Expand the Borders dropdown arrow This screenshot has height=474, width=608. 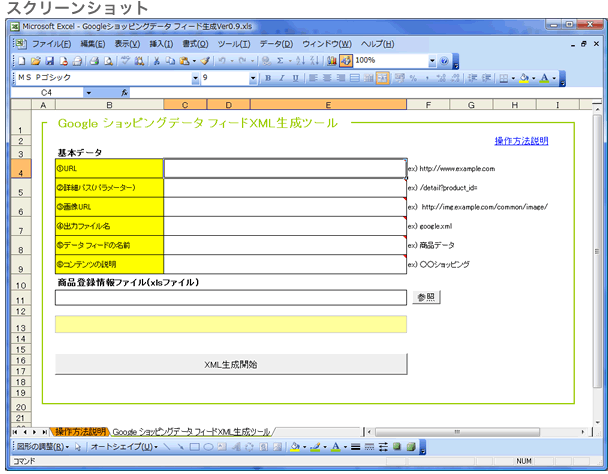pyautogui.click(x=513, y=78)
